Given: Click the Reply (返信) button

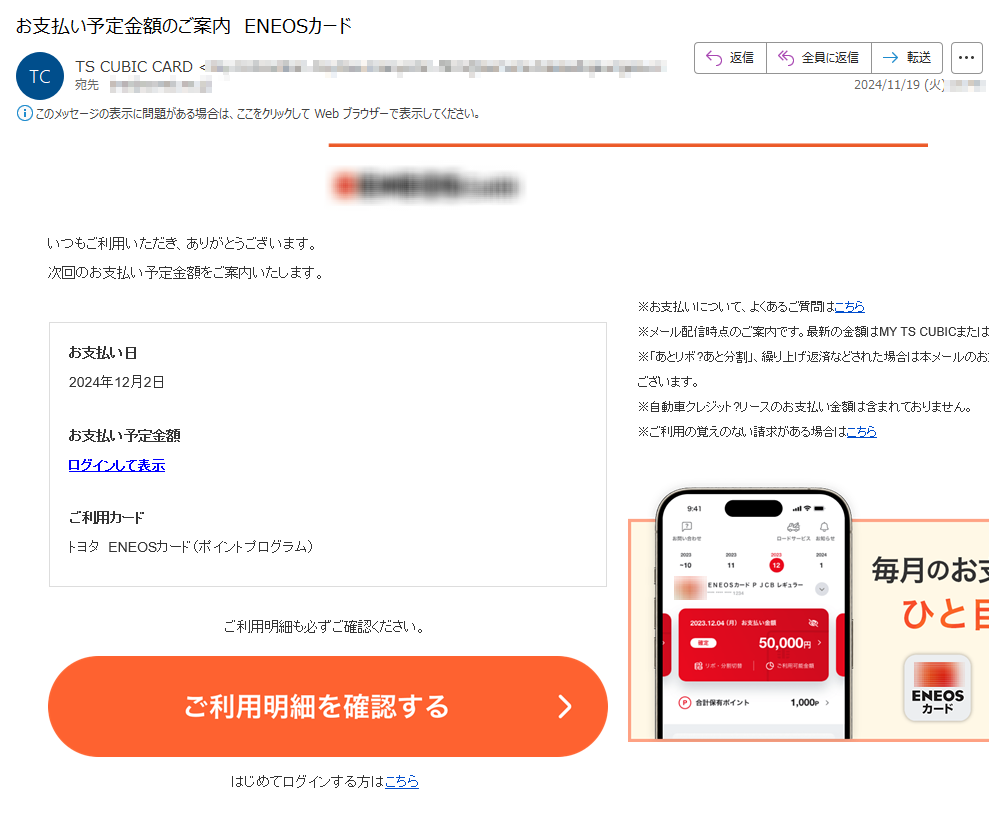Looking at the screenshot, I should [730, 58].
